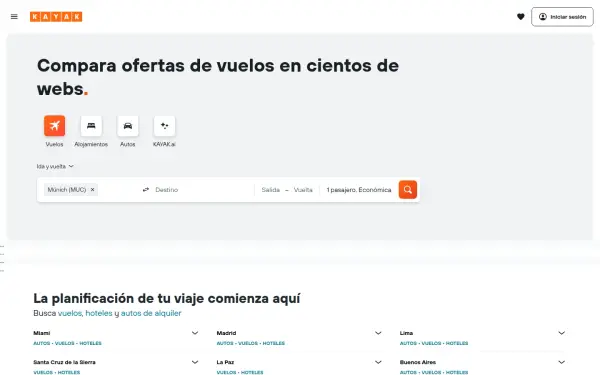The image size is (600, 375).
Task: Remove Múnich (MUC) origin chip
Action: [x=92, y=190]
